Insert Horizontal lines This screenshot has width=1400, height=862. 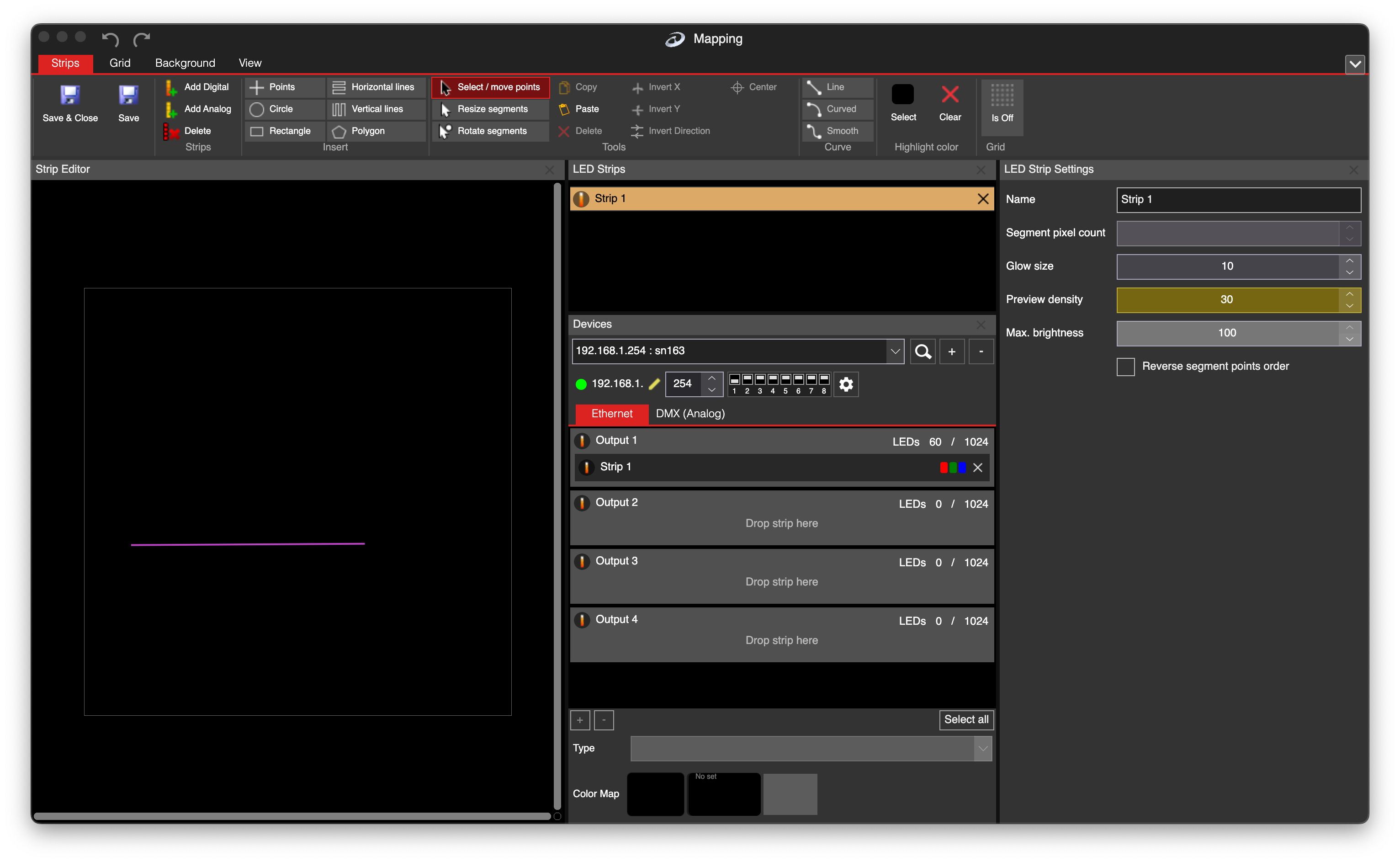(x=376, y=87)
